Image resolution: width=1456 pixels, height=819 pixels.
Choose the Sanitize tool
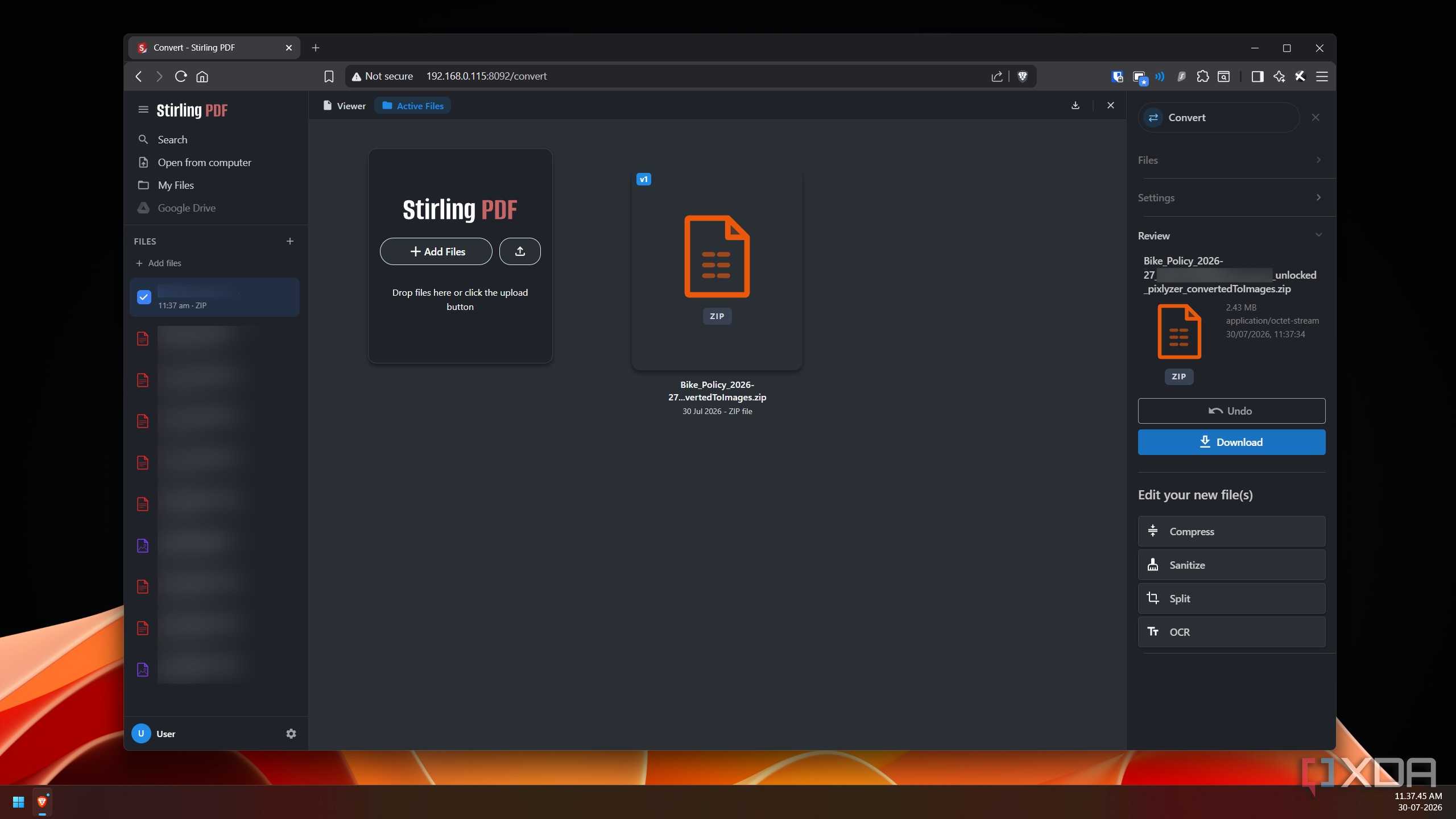[x=1231, y=565]
